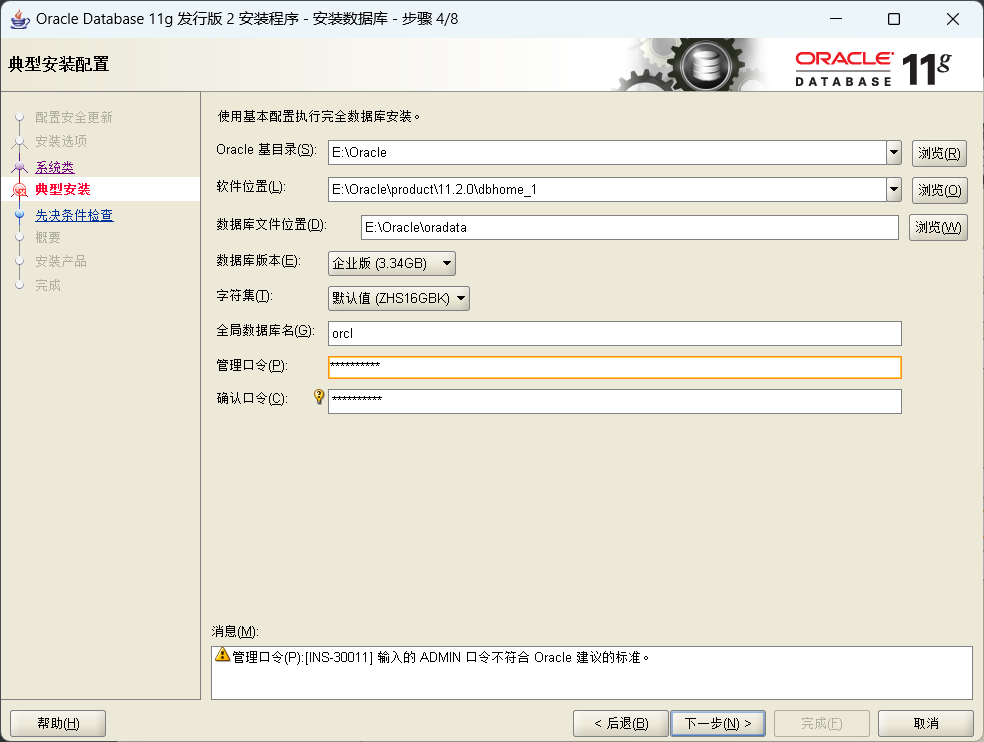Image resolution: width=984 pixels, height=742 pixels.
Task: Click the 典型安装 step icon in sidebar
Action: pos(19,189)
